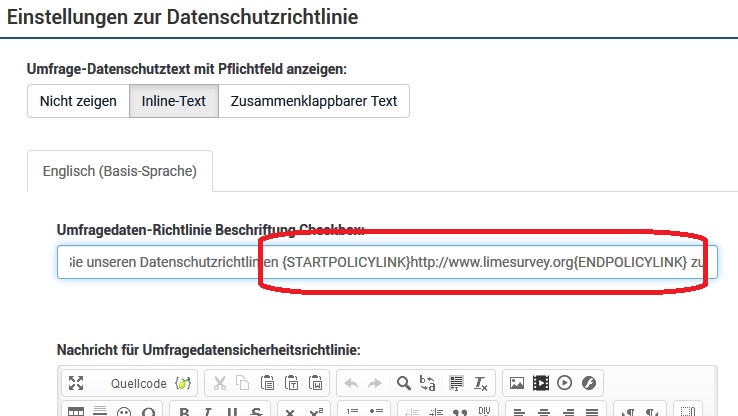This screenshot has width=738, height=416.
Task: Click the Paste from Word icon
Action: tap(315, 382)
